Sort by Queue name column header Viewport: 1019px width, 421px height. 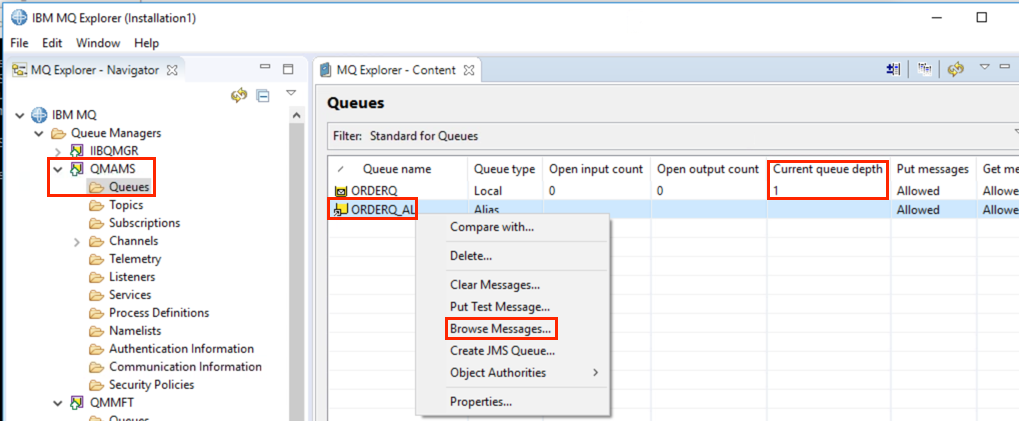397,169
